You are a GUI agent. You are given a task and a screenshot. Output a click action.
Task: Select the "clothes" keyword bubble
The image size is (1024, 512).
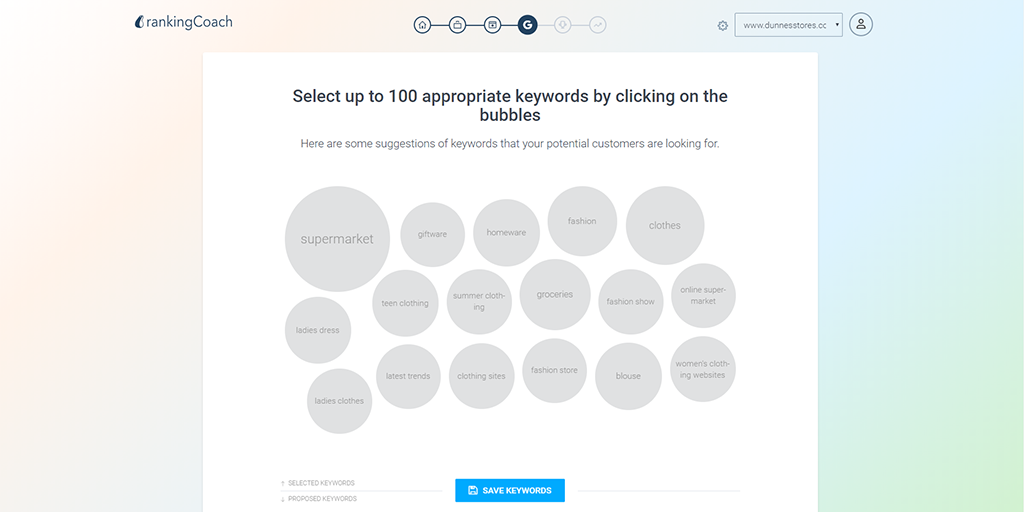coord(665,225)
